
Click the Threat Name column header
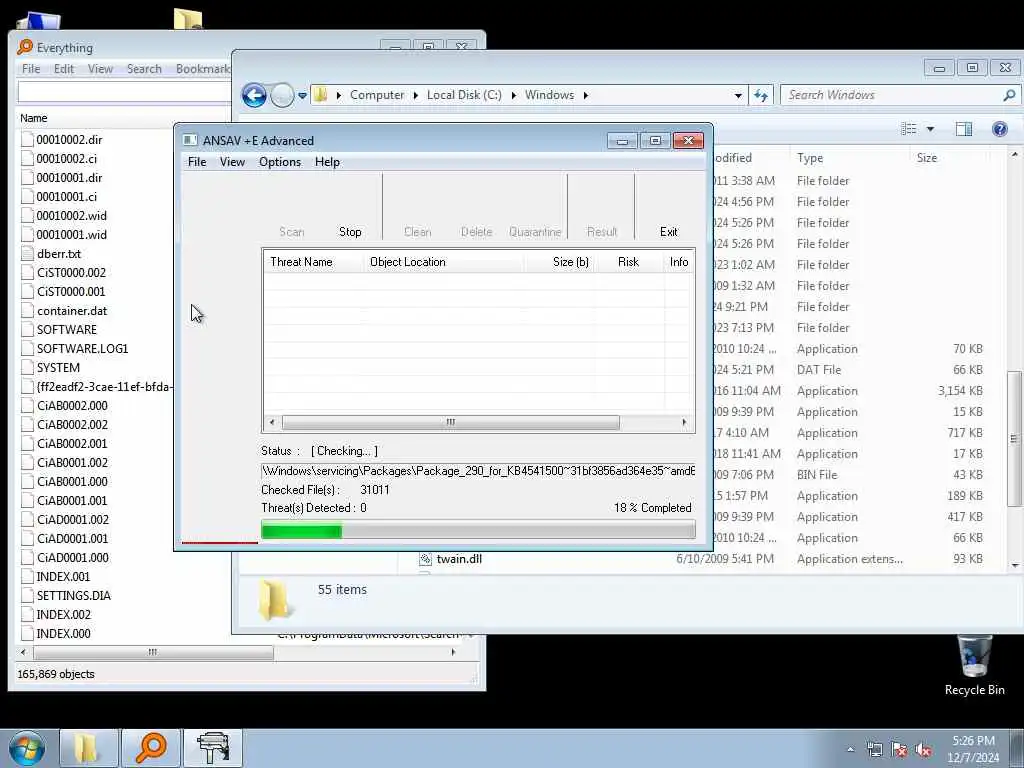click(313, 262)
